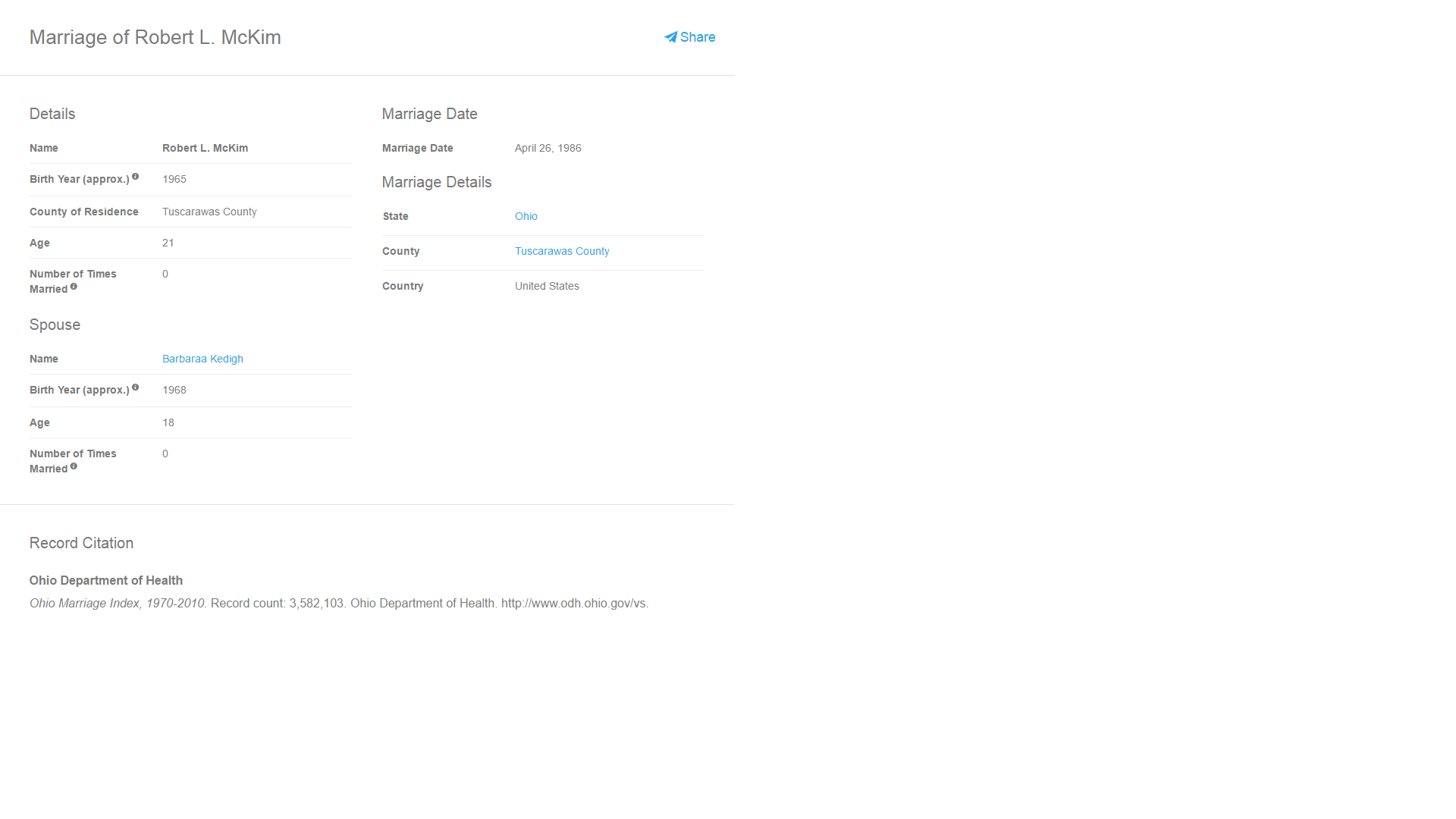Click the 'Record count: 3,582,103' citation text

point(278,603)
